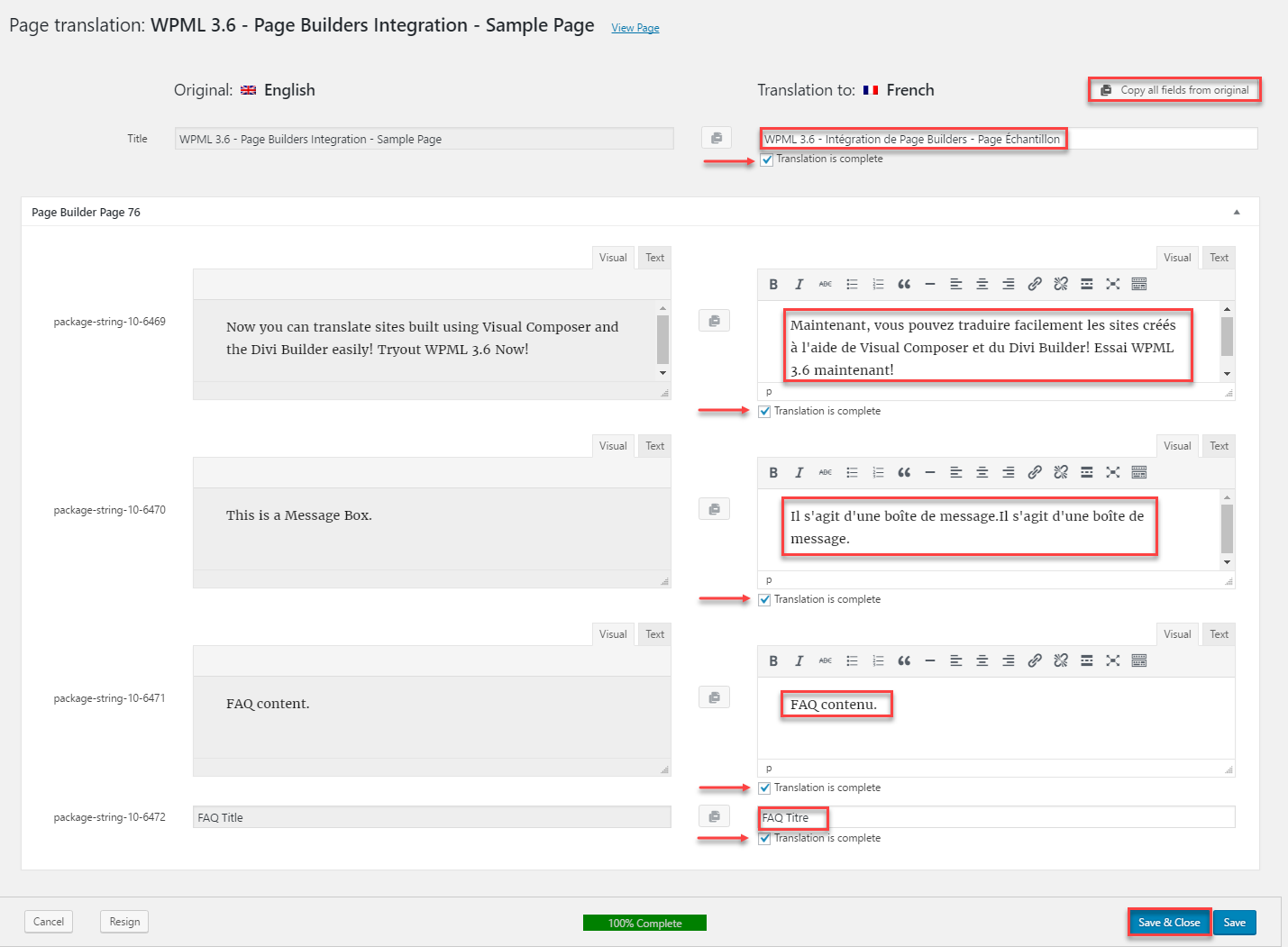This screenshot has width=1288, height=947.
Task: Click the Cancel button
Action: coord(49,922)
